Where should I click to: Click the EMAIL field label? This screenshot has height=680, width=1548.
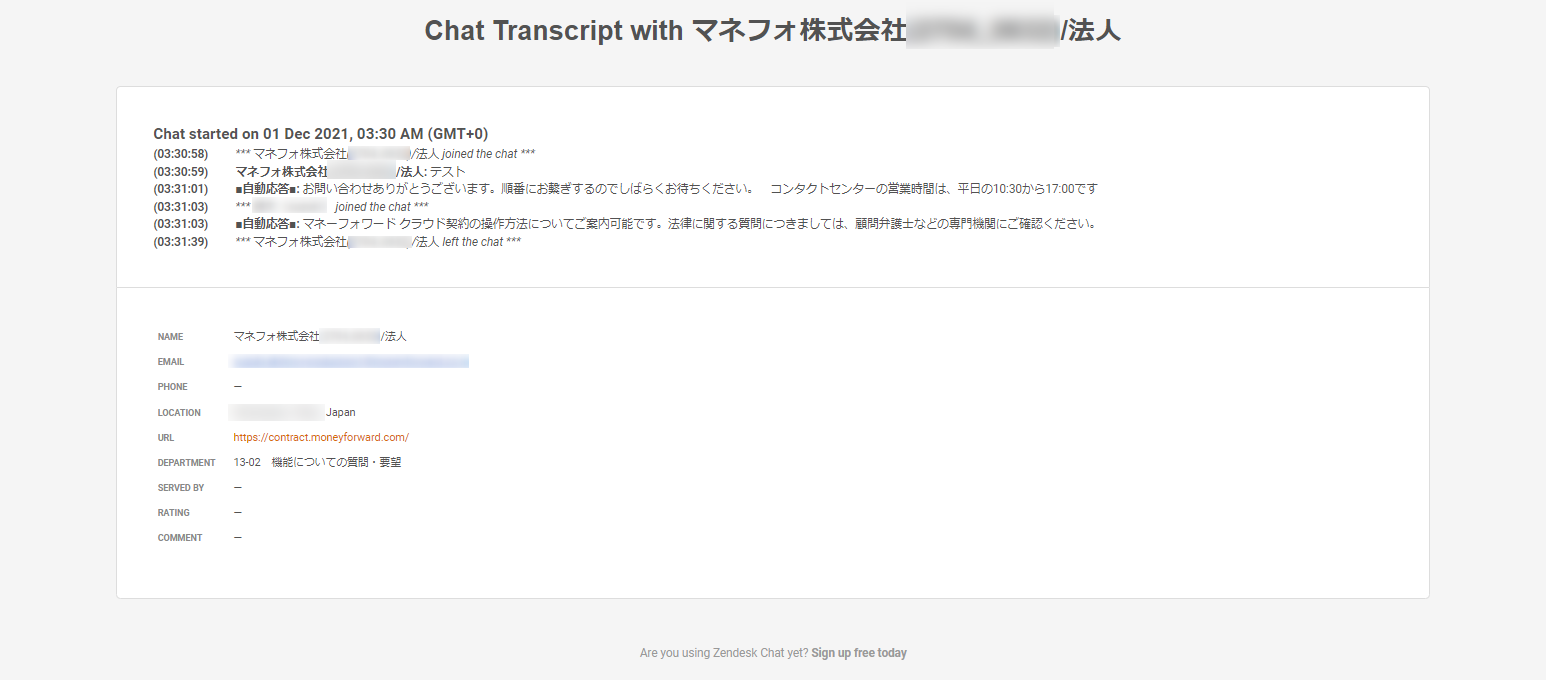(x=171, y=362)
